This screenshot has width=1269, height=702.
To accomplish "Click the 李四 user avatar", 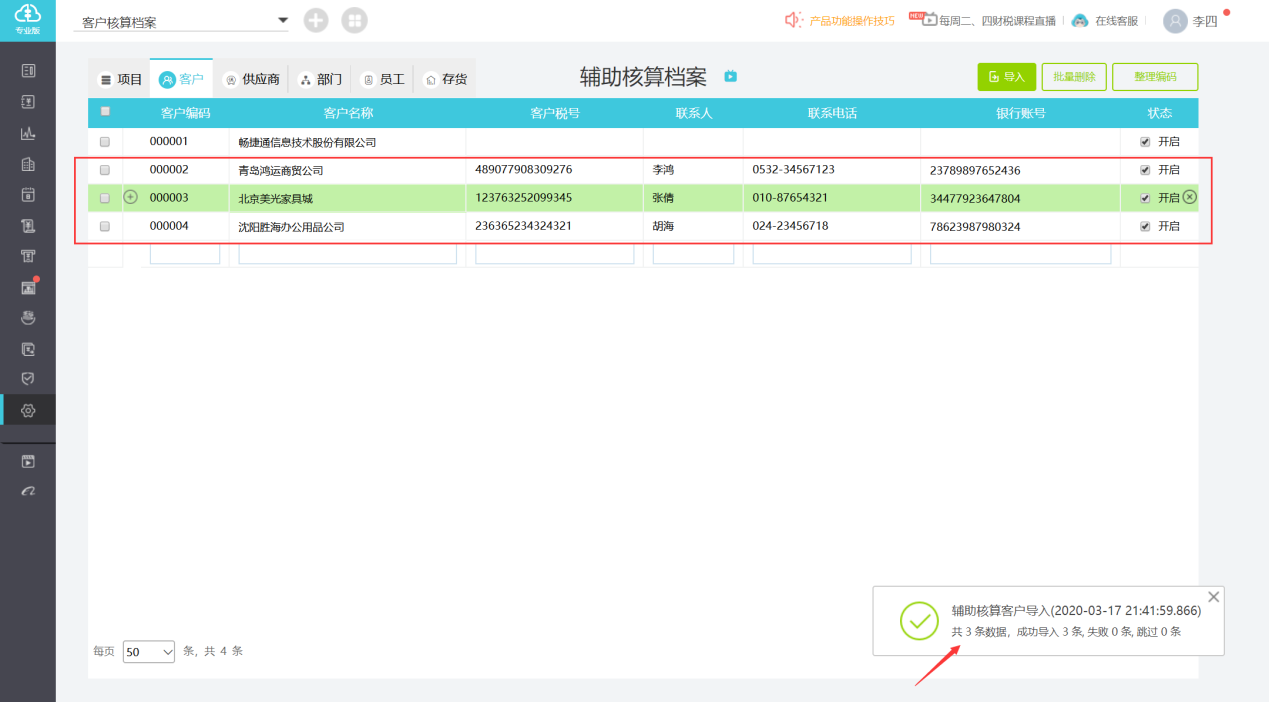I will 1175,20.
